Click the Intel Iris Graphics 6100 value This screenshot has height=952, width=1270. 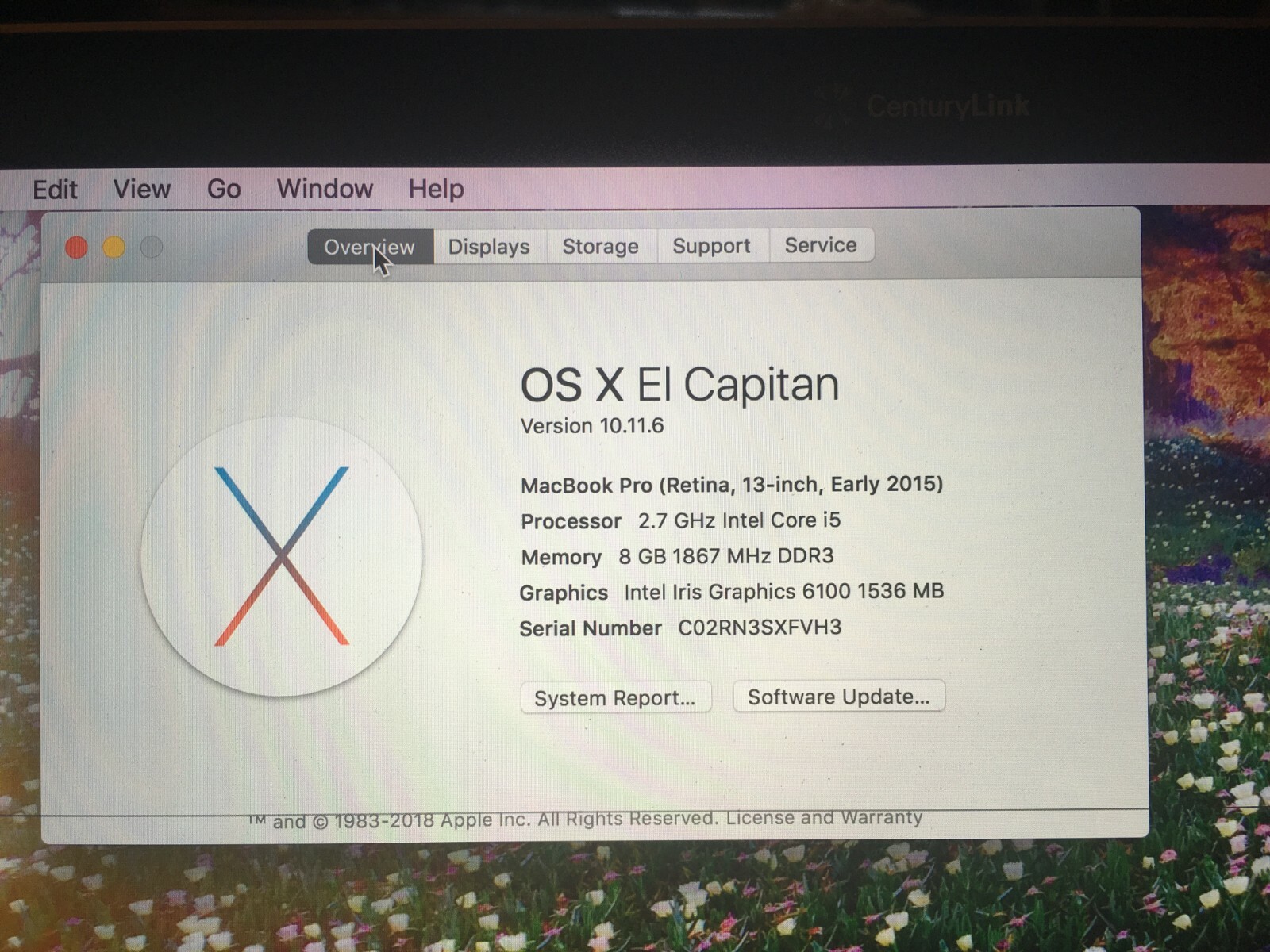point(784,591)
